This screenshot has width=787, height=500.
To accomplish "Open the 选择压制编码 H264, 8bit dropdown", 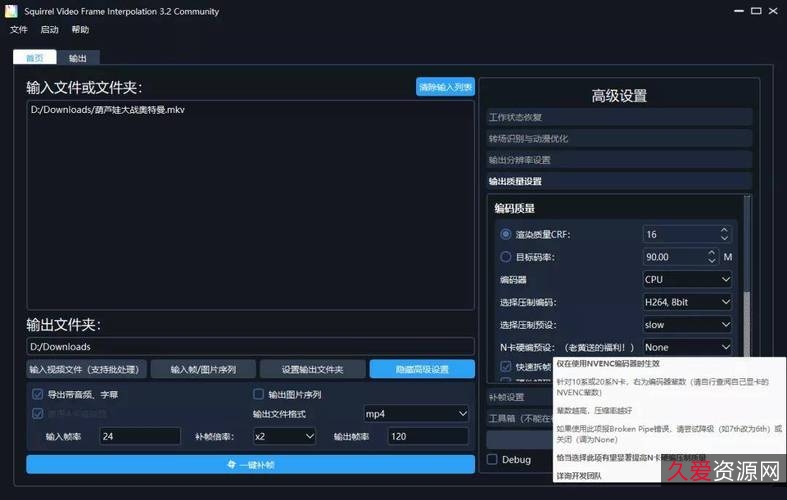I will (687, 302).
